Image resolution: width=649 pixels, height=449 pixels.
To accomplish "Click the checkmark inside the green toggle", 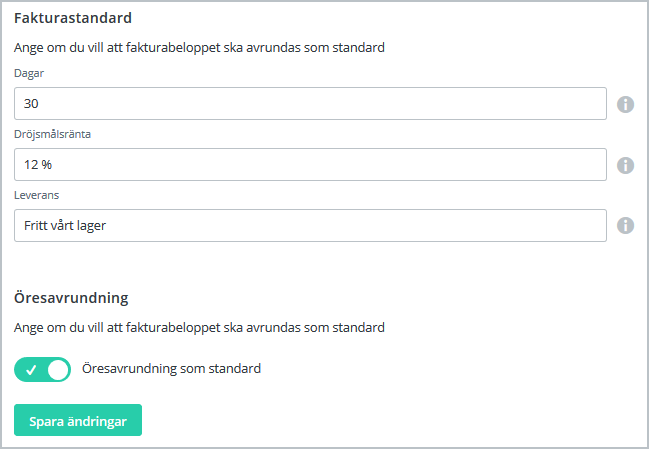I will pos(30,369).
